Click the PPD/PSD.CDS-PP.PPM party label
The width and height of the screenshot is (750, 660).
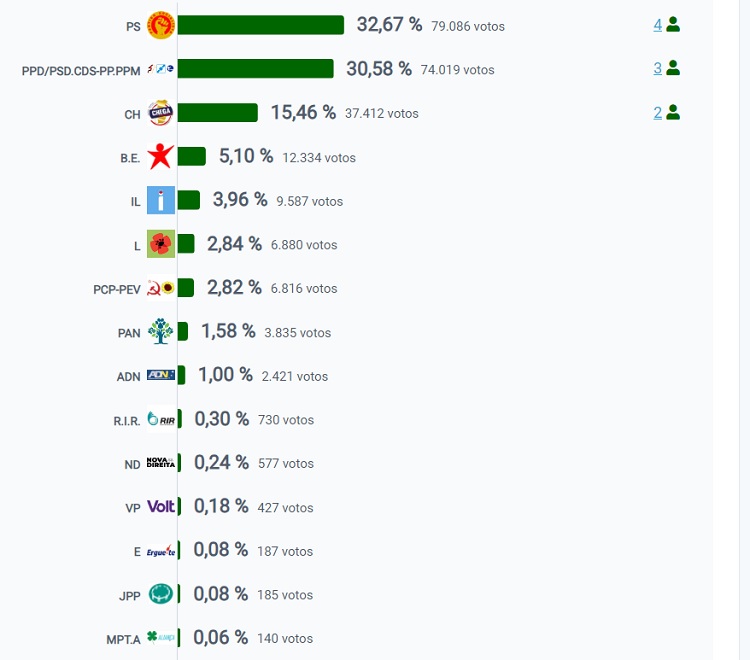[83, 70]
